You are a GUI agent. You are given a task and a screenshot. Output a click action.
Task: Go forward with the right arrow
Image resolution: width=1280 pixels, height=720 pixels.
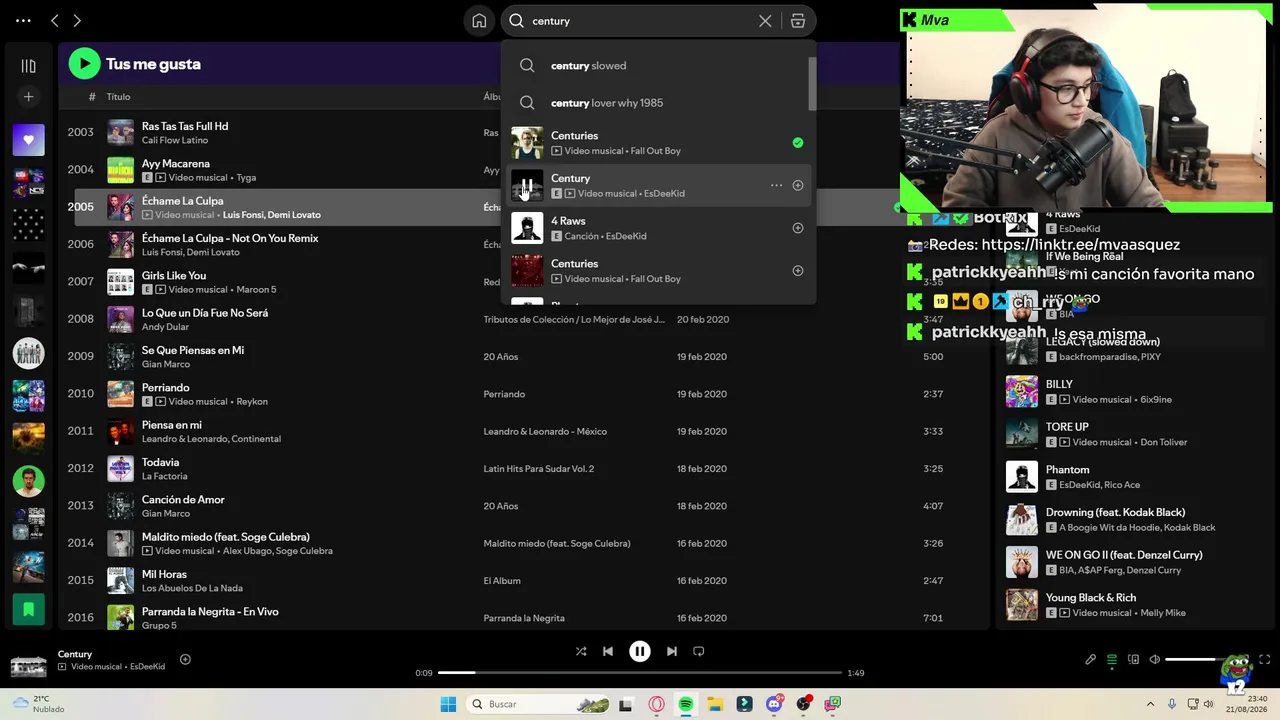click(x=77, y=20)
